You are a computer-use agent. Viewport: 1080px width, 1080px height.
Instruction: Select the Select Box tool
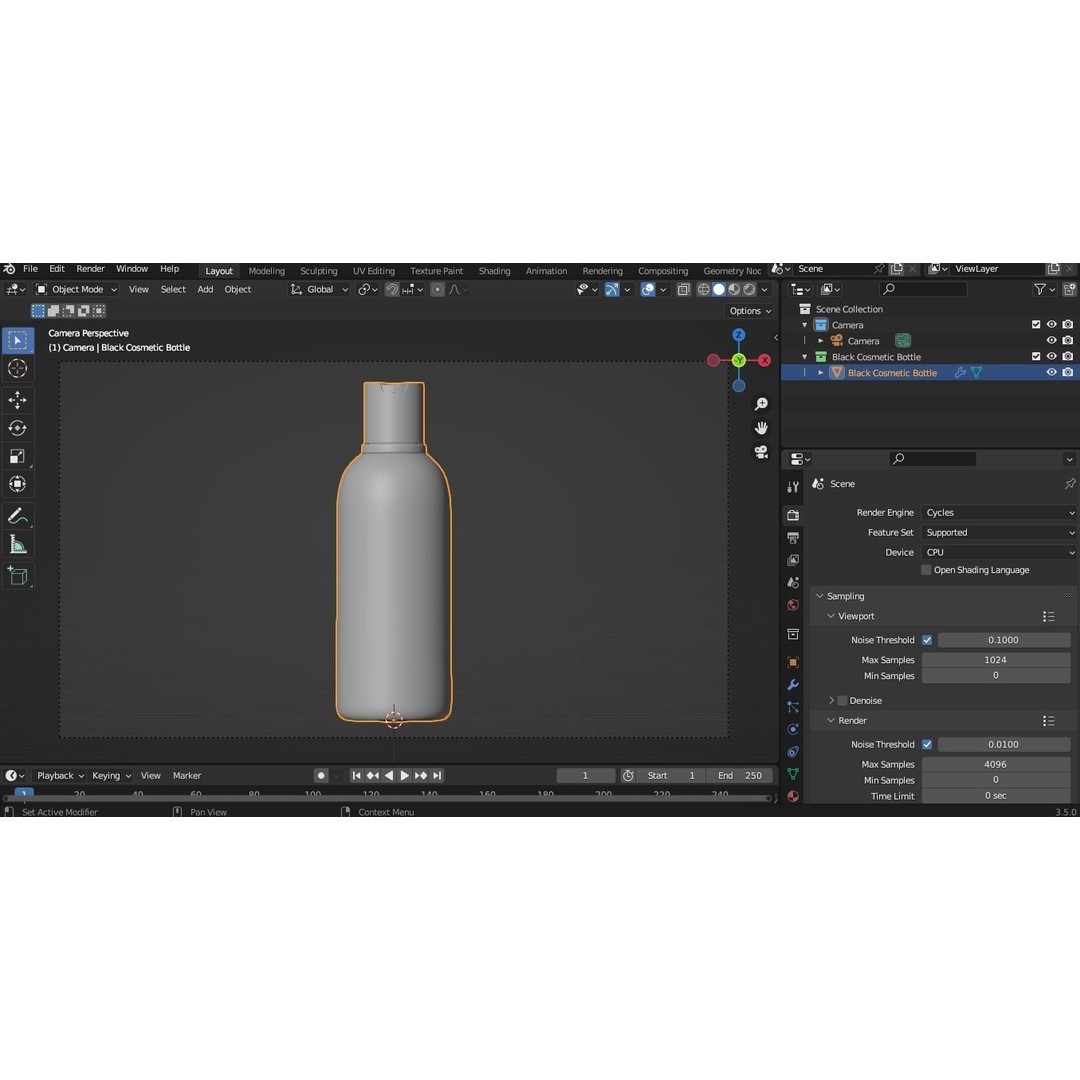click(x=18, y=340)
